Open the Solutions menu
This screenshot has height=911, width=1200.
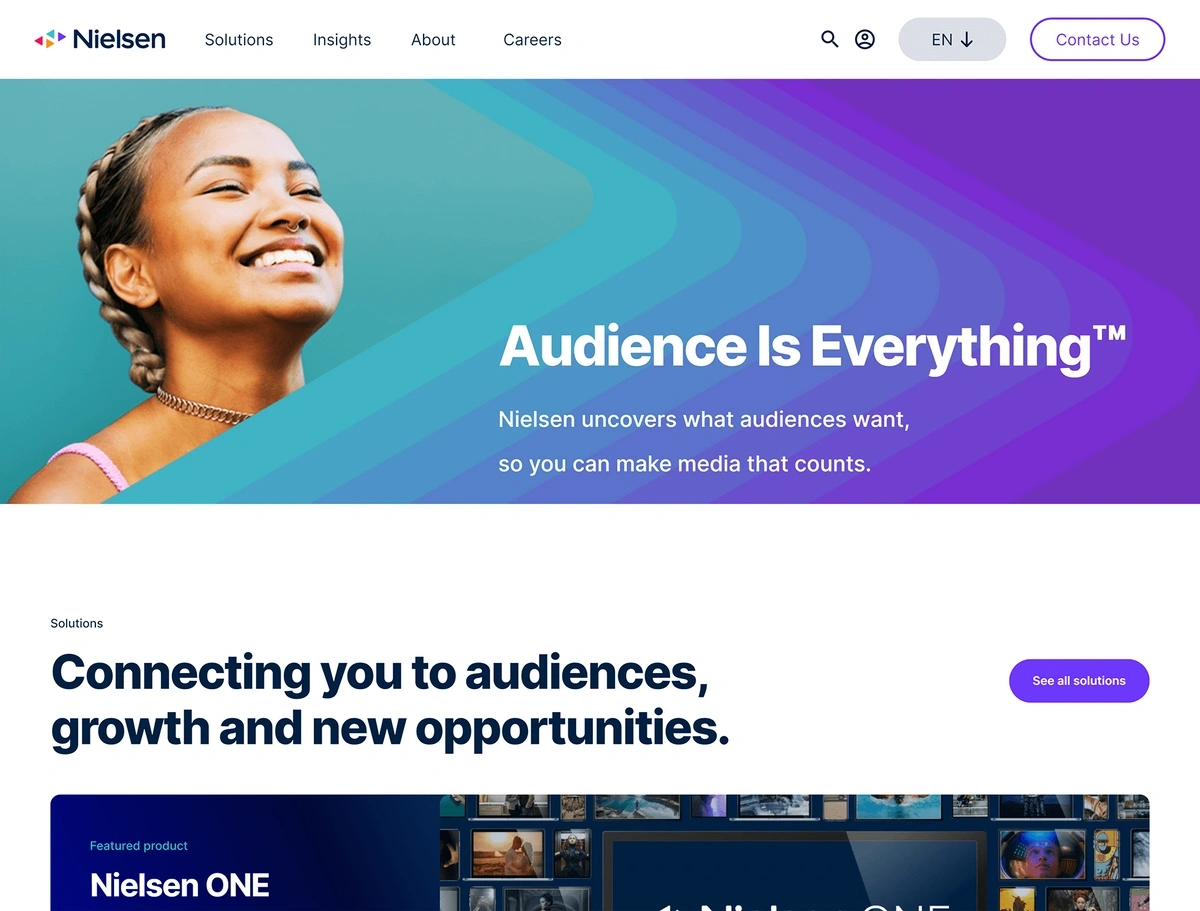[x=239, y=40]
